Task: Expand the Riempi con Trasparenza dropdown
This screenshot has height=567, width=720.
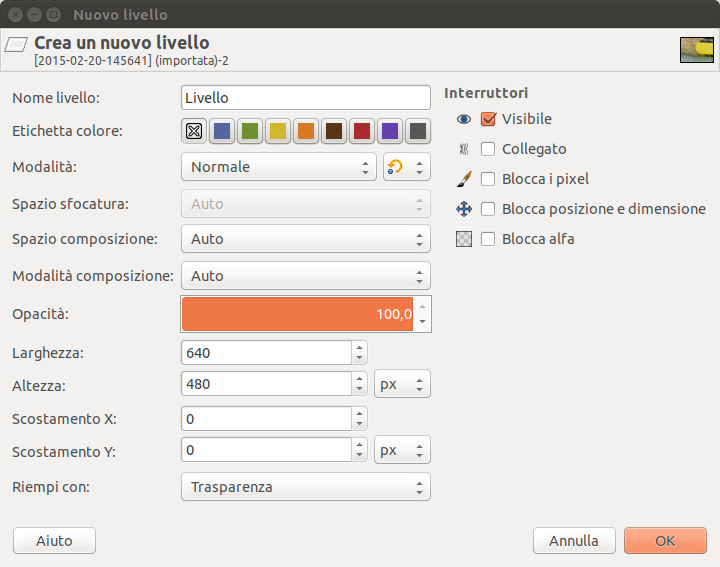Action: 305,487
